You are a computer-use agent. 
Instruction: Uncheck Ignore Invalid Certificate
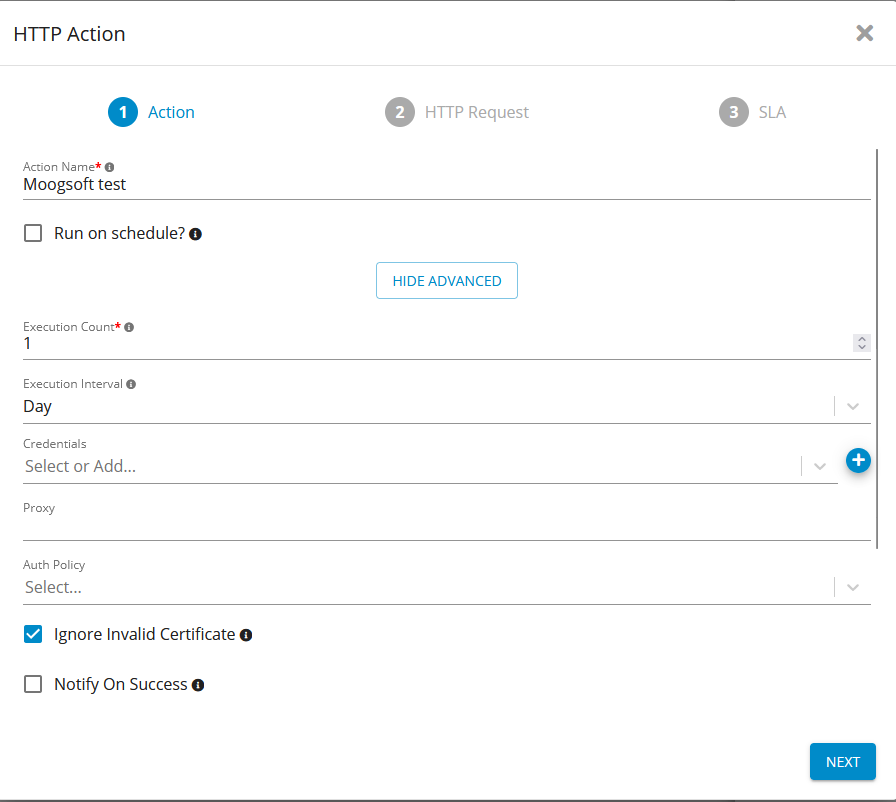click(x=33, y=634)
